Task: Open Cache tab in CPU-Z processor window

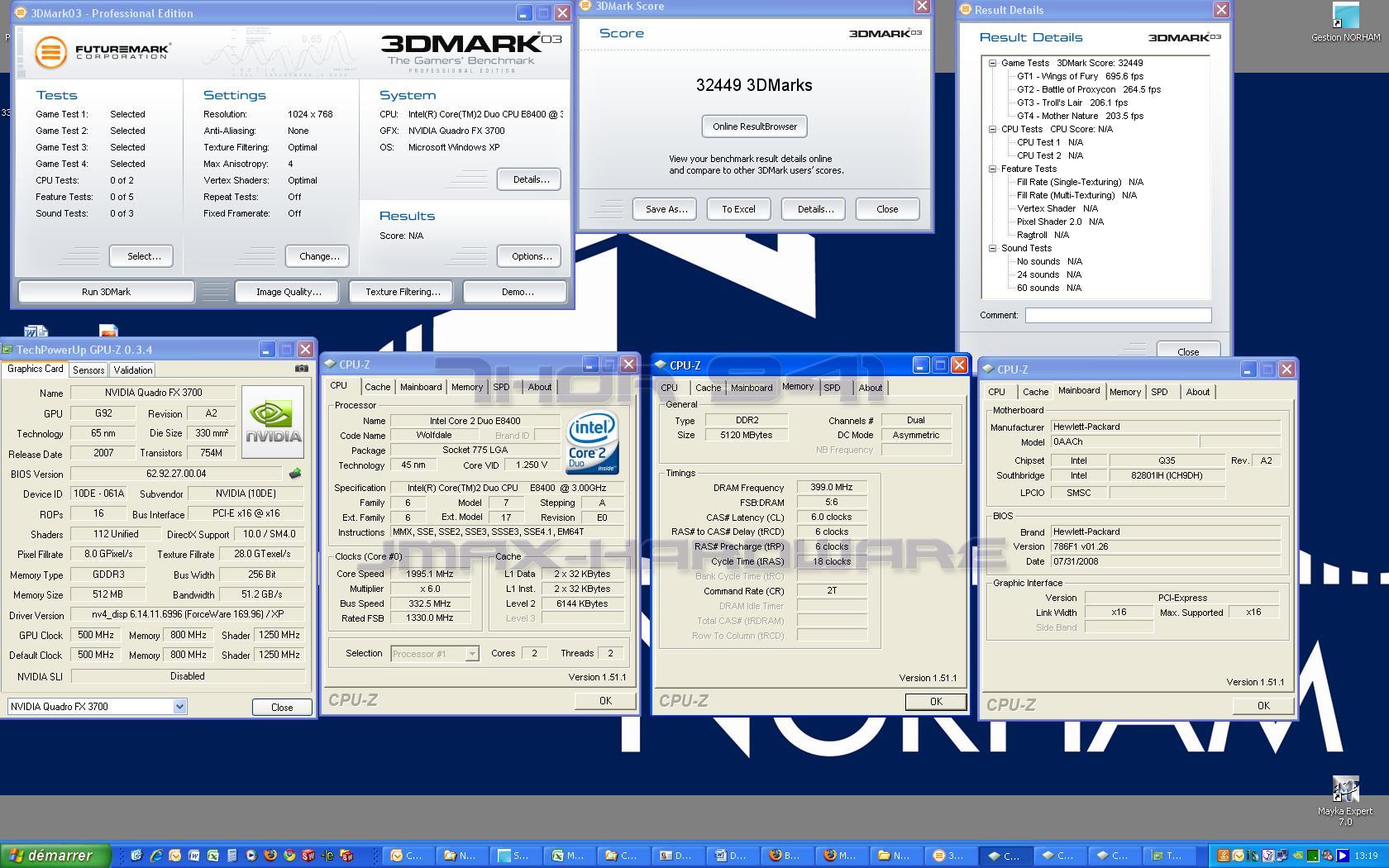Action: click(377, 387)
